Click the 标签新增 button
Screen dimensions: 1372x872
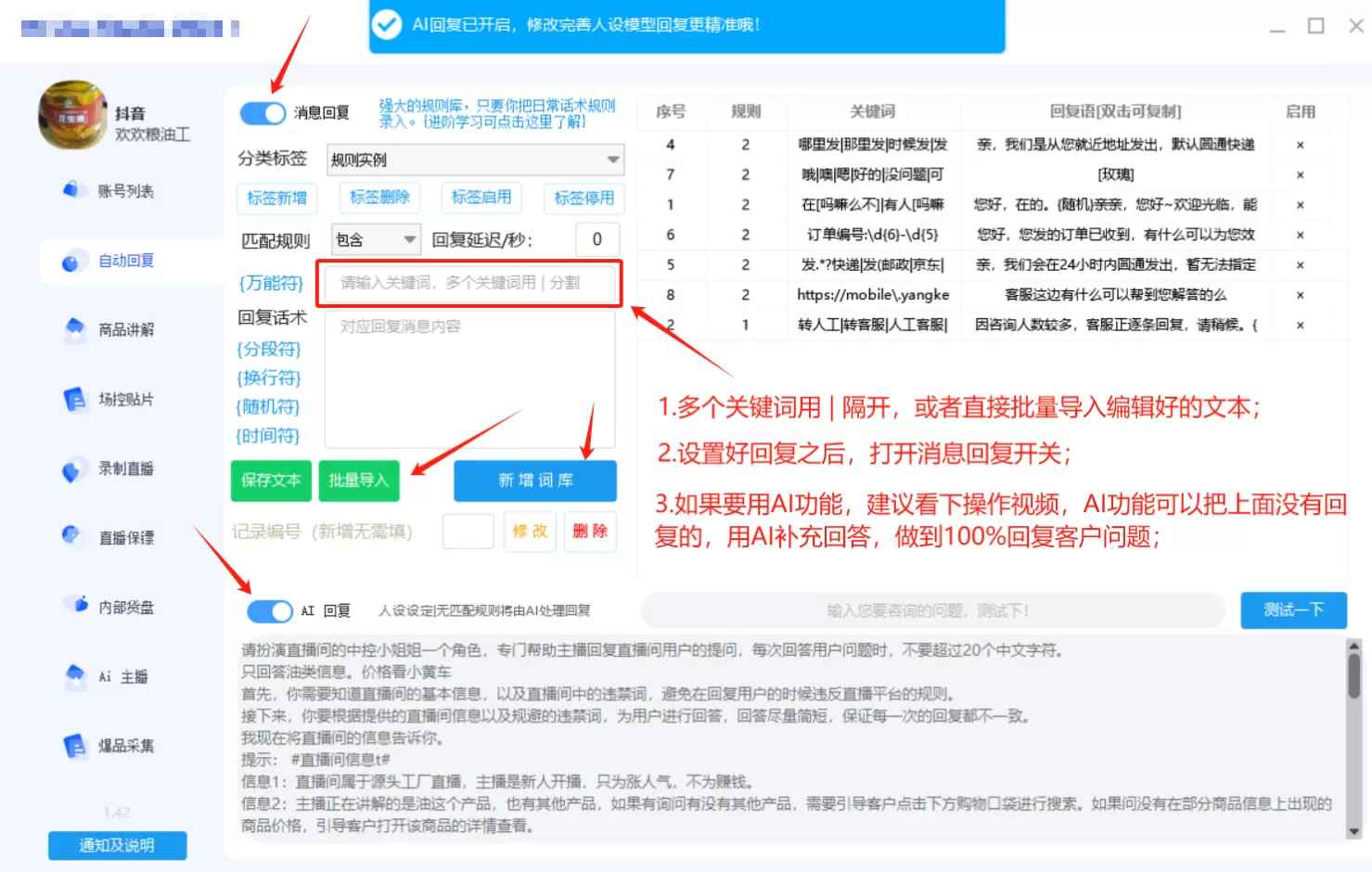(276, 198)
